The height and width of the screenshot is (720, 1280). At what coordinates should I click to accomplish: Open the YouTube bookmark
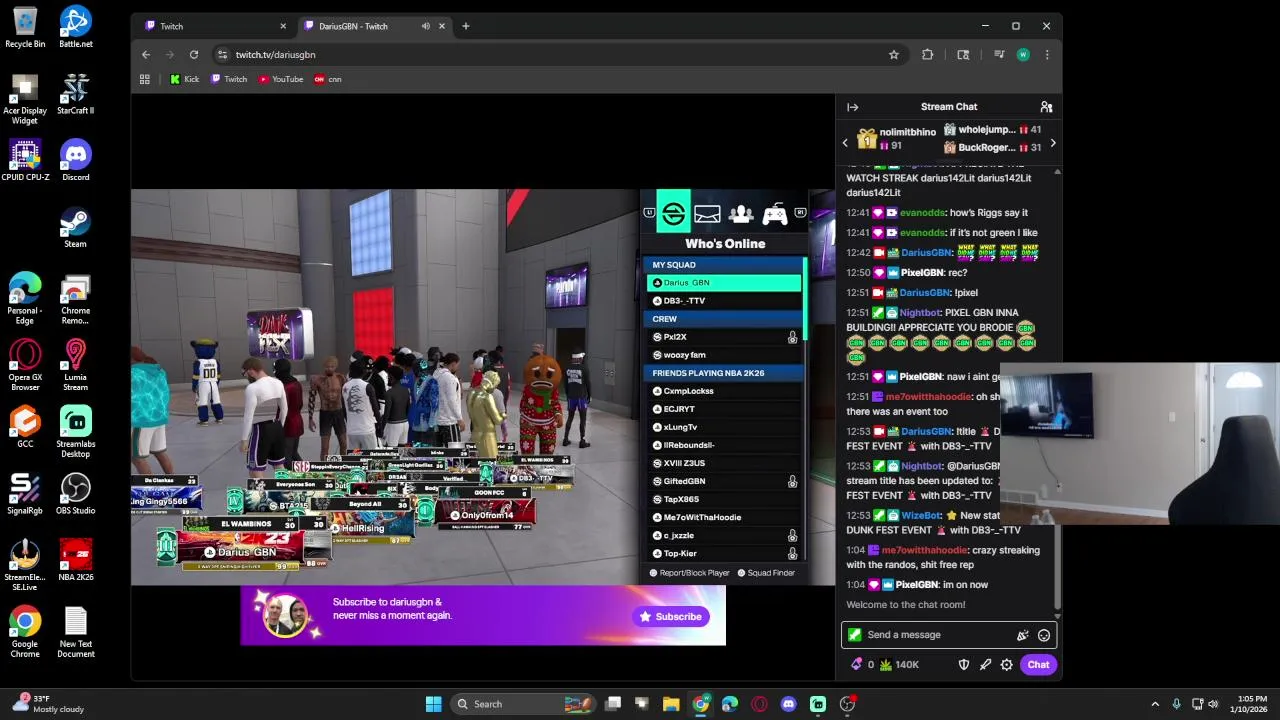click(281, 79)
